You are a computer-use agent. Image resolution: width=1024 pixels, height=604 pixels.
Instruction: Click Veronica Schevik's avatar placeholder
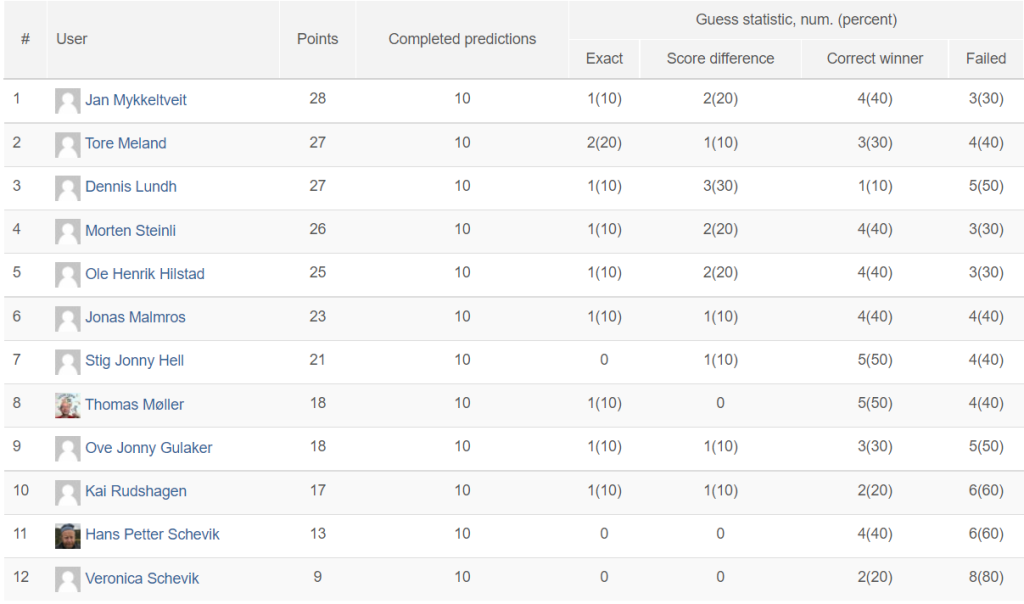tap(67, 579)
